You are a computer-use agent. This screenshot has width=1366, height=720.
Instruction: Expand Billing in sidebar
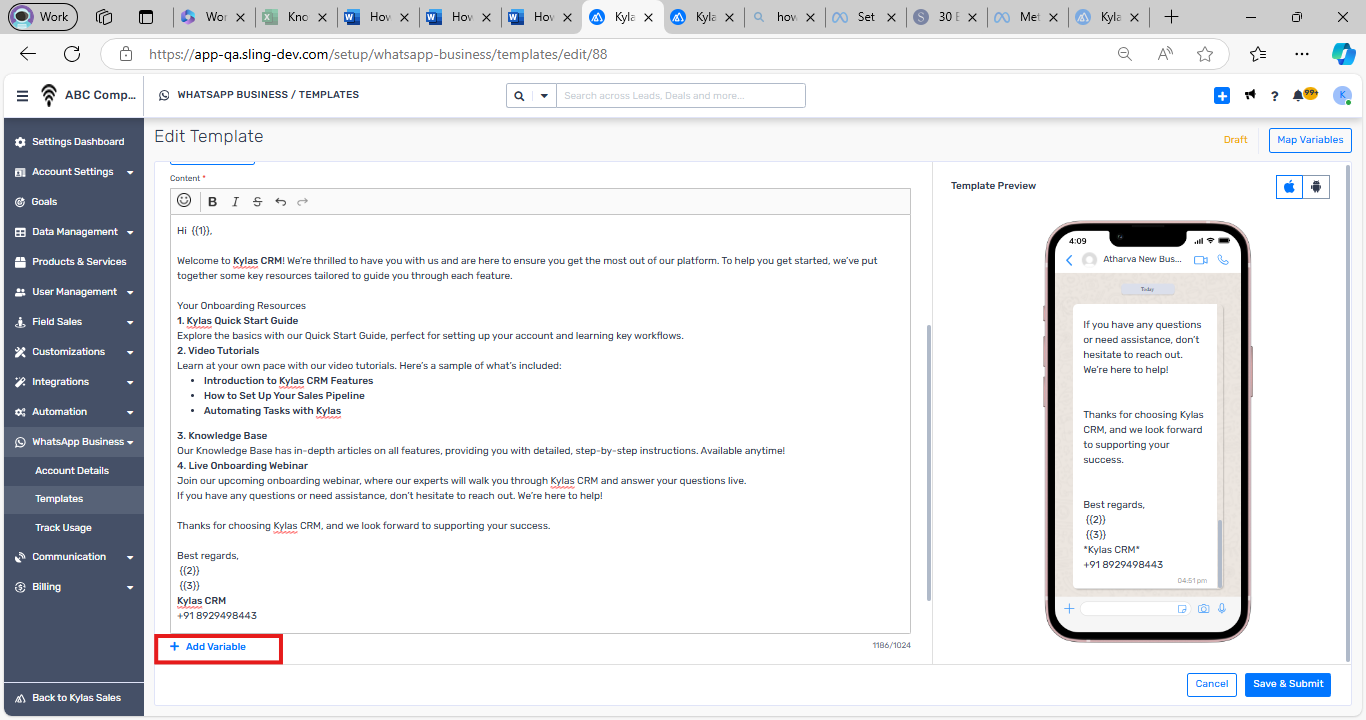pyautogui.click(x=74, y=587)
